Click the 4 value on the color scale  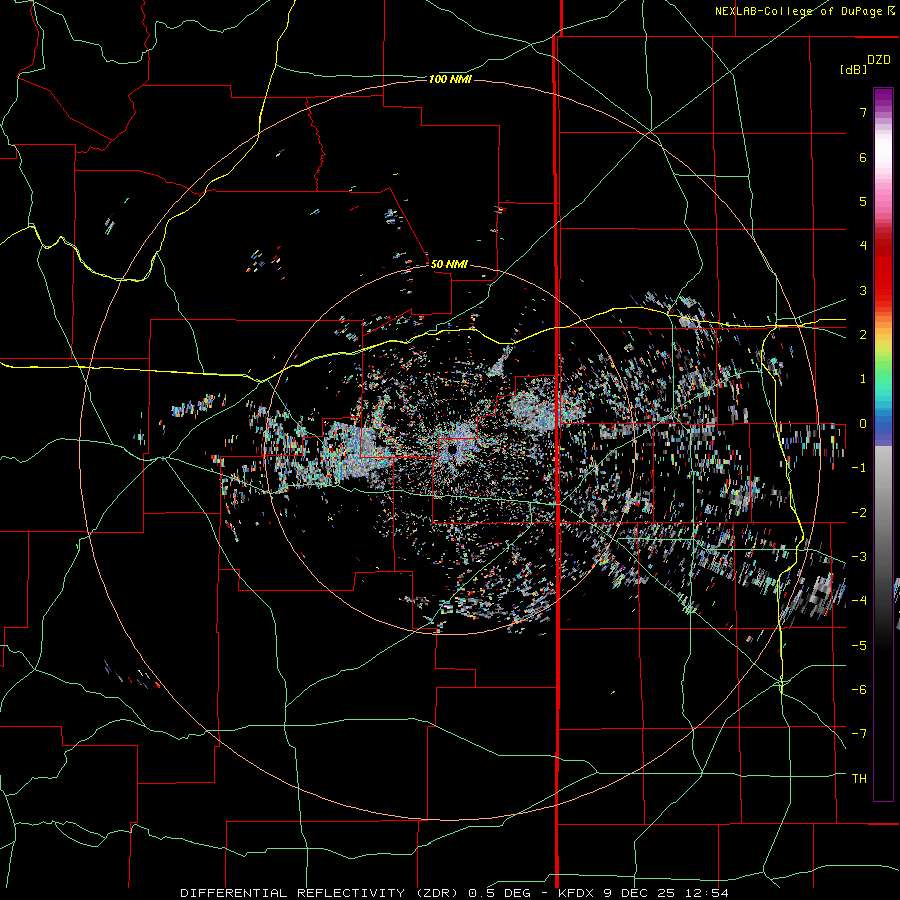[x=863, y=246]
